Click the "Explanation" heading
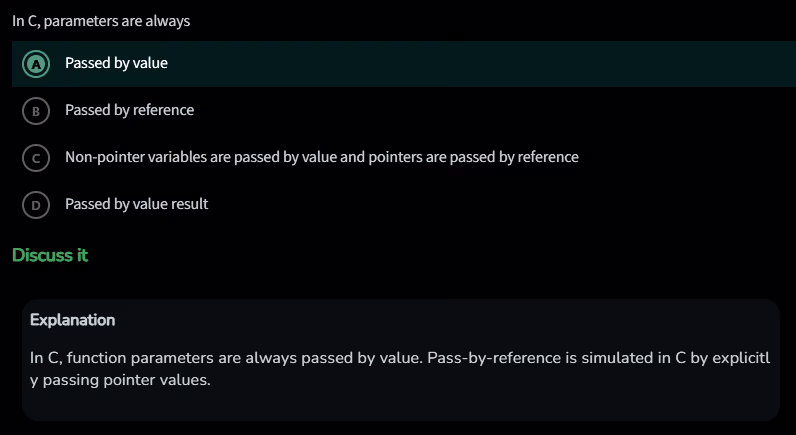The width and height of the screenshot is (796, 435). pos(72,320)
